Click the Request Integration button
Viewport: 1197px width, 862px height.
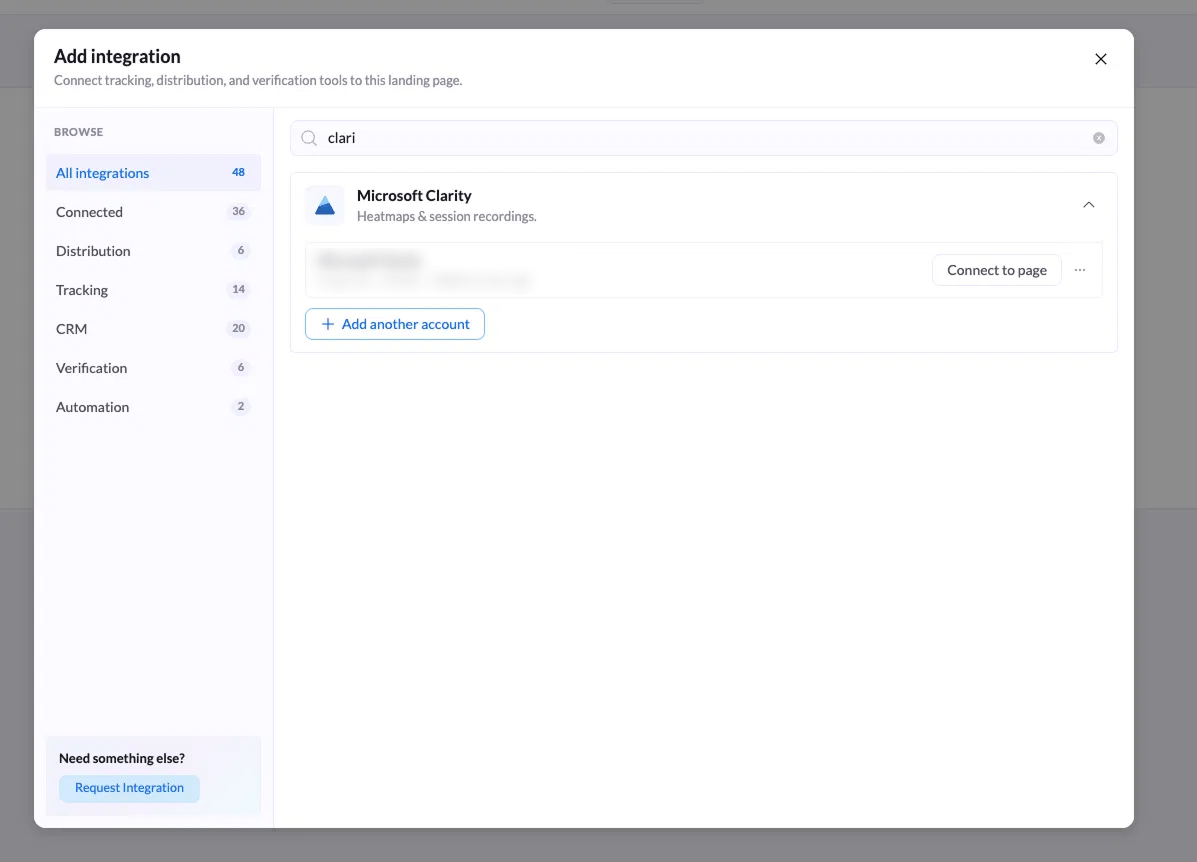tap(129, 788)
